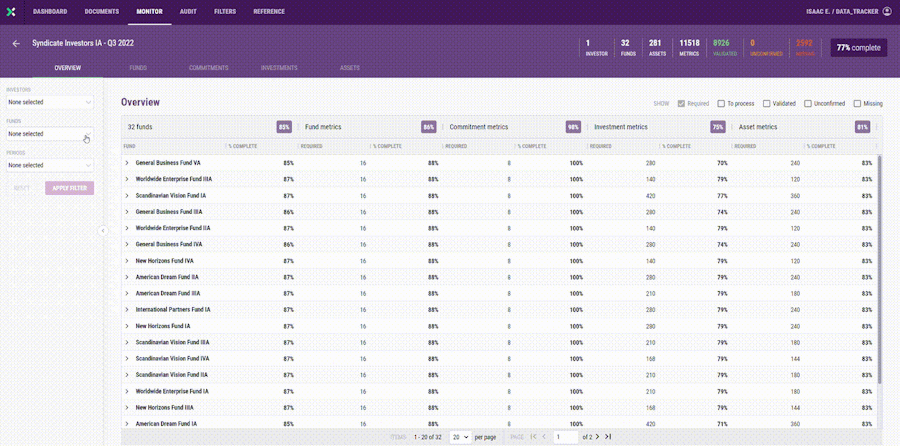
Task: Click the 81% Asset metrics badge
Action: click(x=862, y=127)
